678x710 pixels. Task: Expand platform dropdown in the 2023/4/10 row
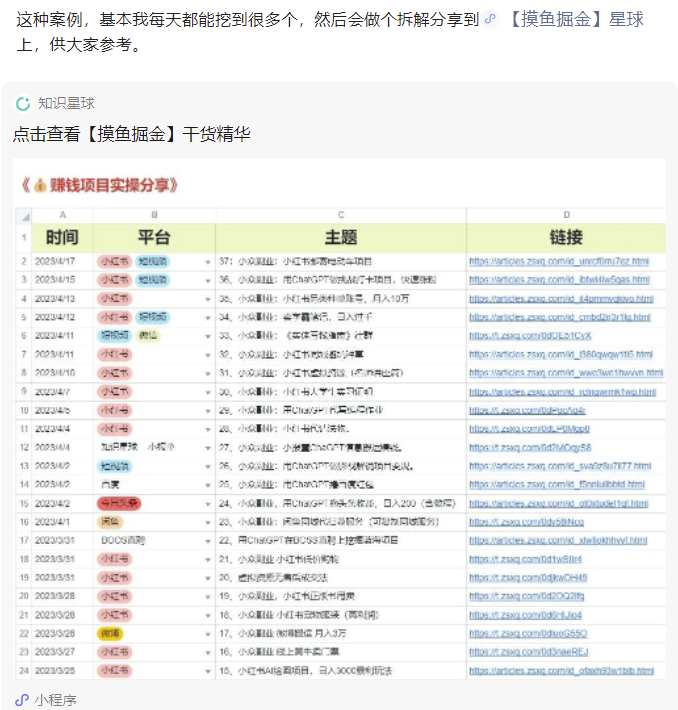coord(208,374)
